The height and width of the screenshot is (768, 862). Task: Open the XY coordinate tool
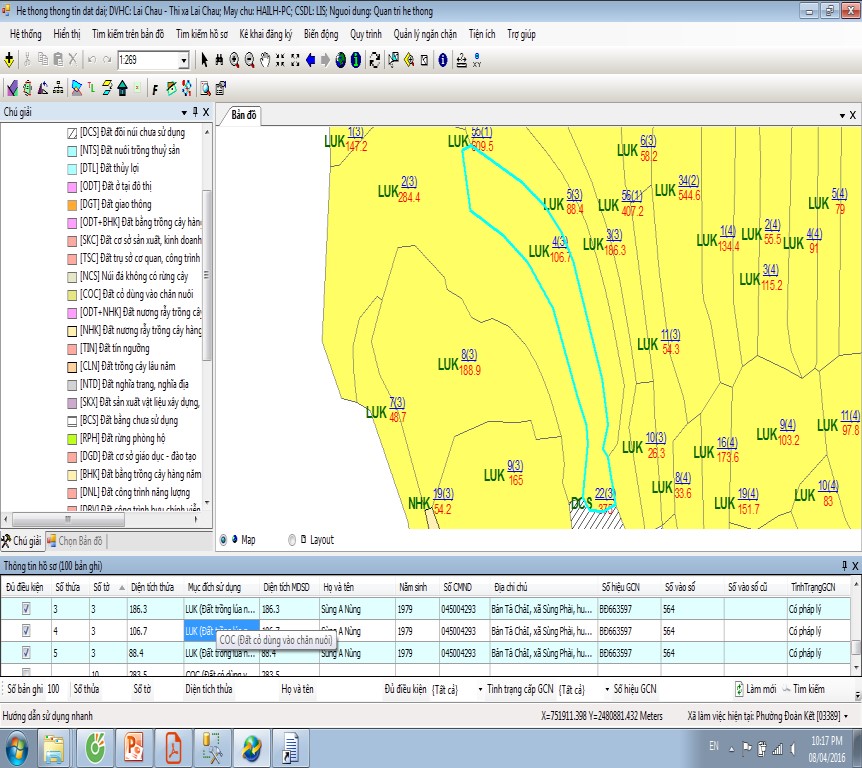click(477, 61)
